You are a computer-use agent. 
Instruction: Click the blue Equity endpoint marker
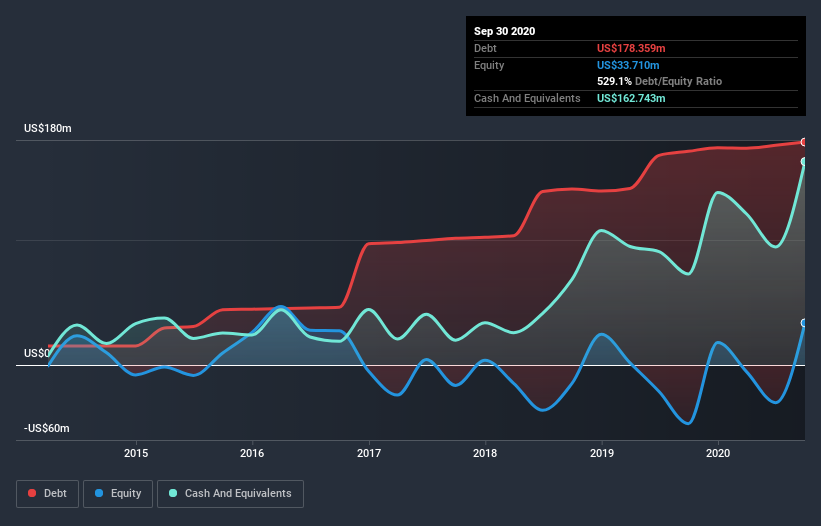[x=804, y=323]
